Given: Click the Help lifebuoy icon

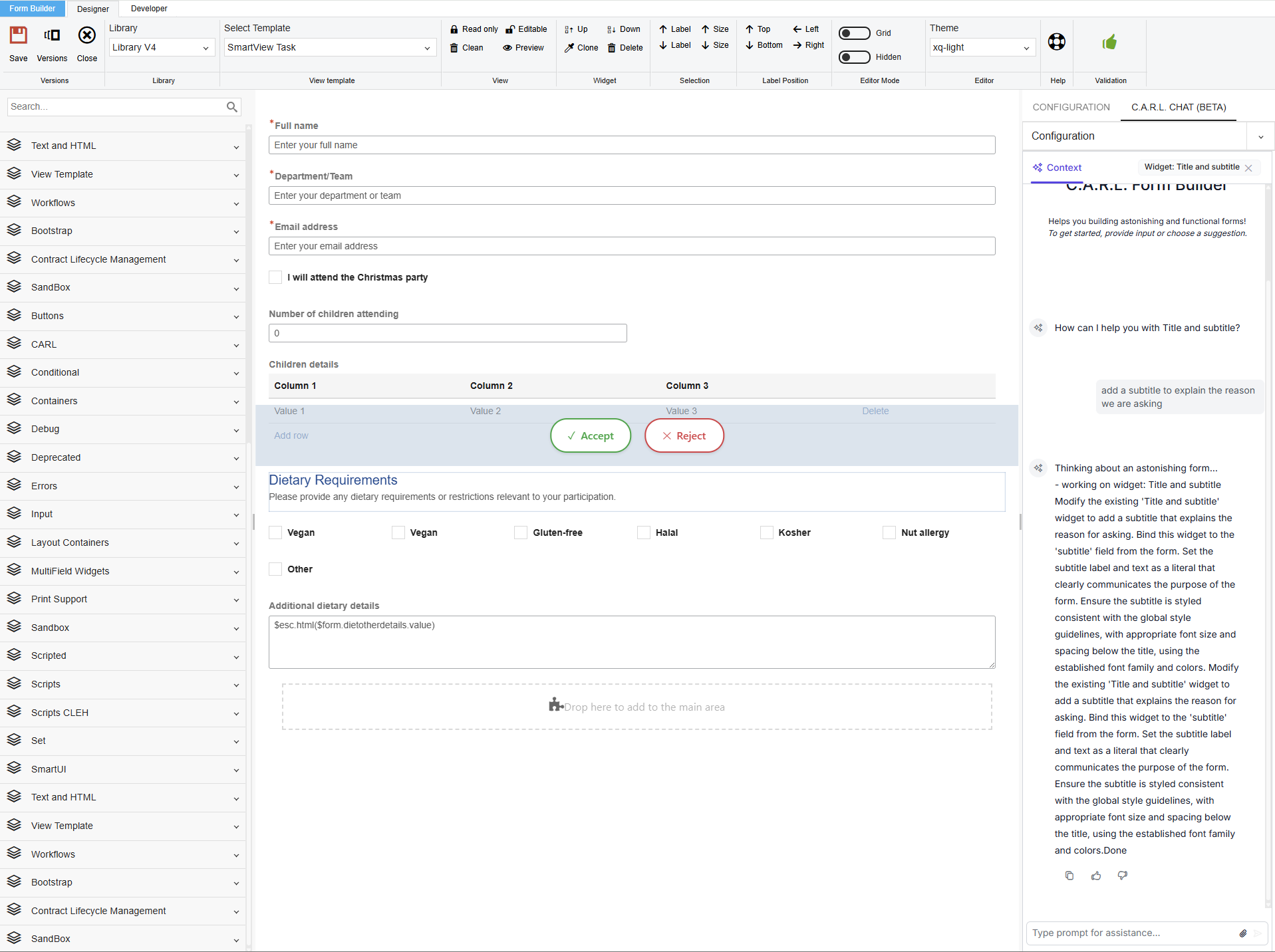Looking at the screenshot, I should 1056,42.
